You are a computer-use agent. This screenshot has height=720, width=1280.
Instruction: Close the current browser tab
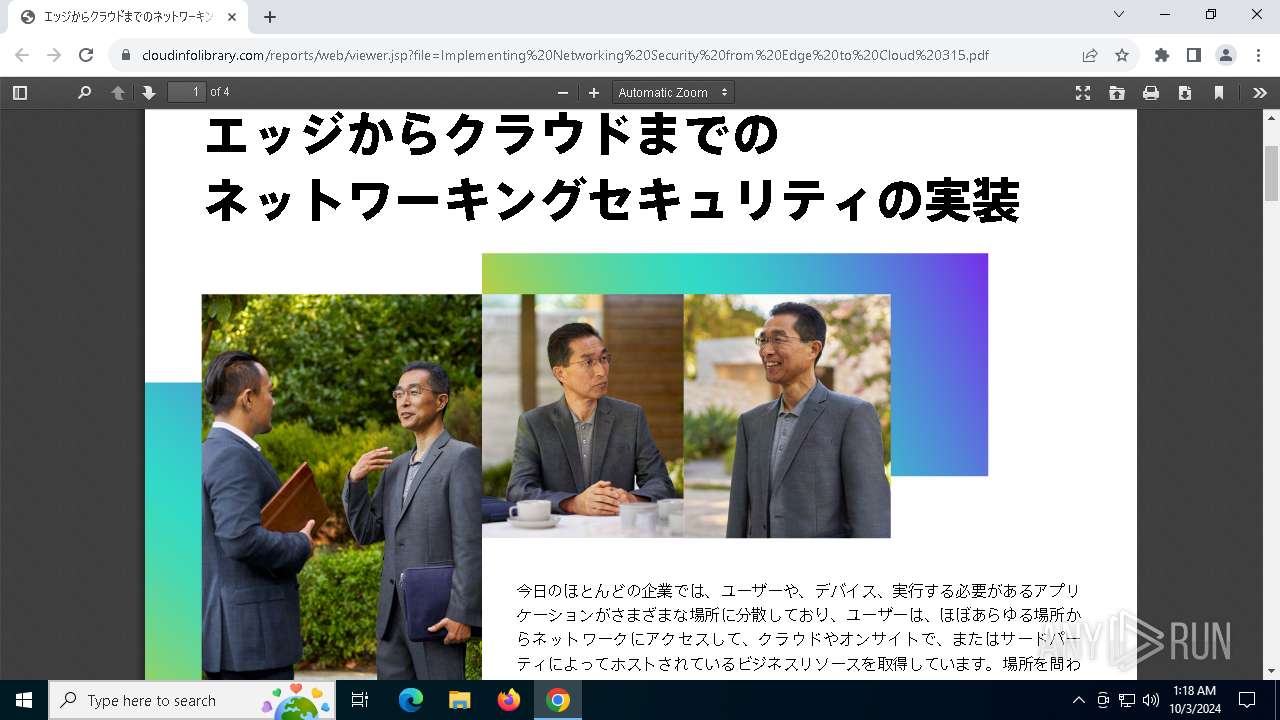pyautogui.click(x=233, y=17)
